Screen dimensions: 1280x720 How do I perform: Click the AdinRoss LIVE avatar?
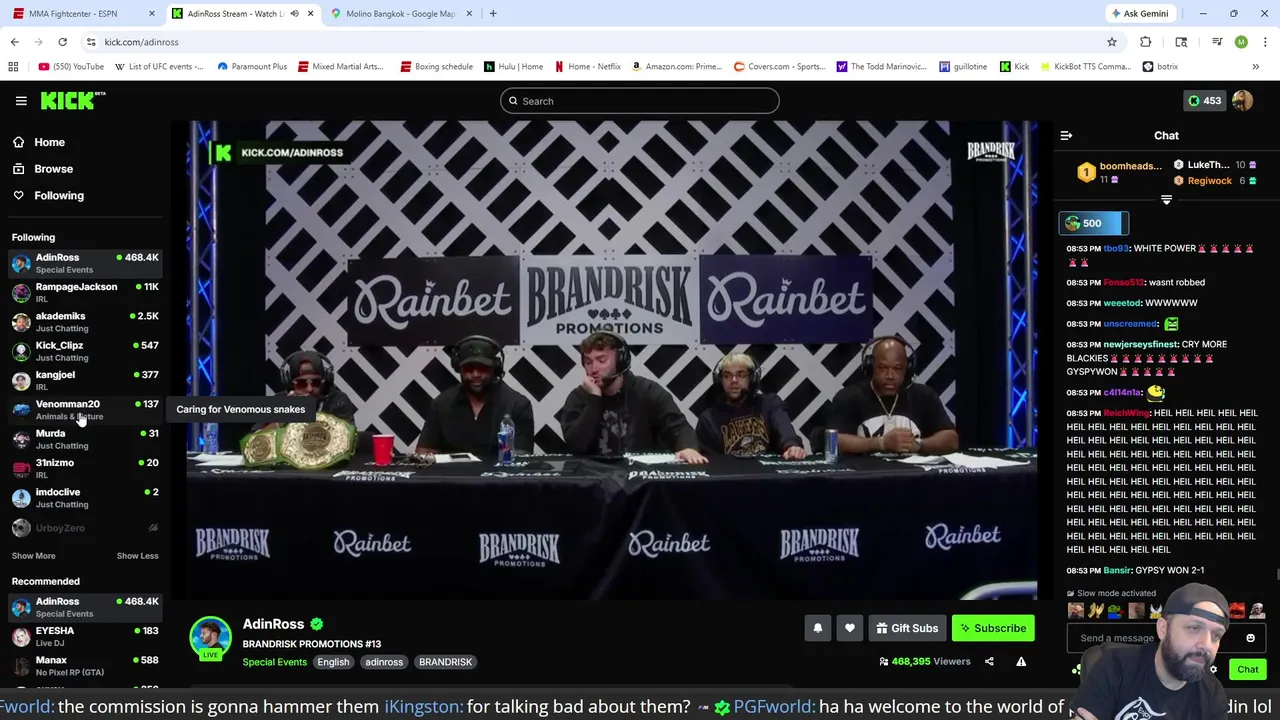tap(210, 639)
